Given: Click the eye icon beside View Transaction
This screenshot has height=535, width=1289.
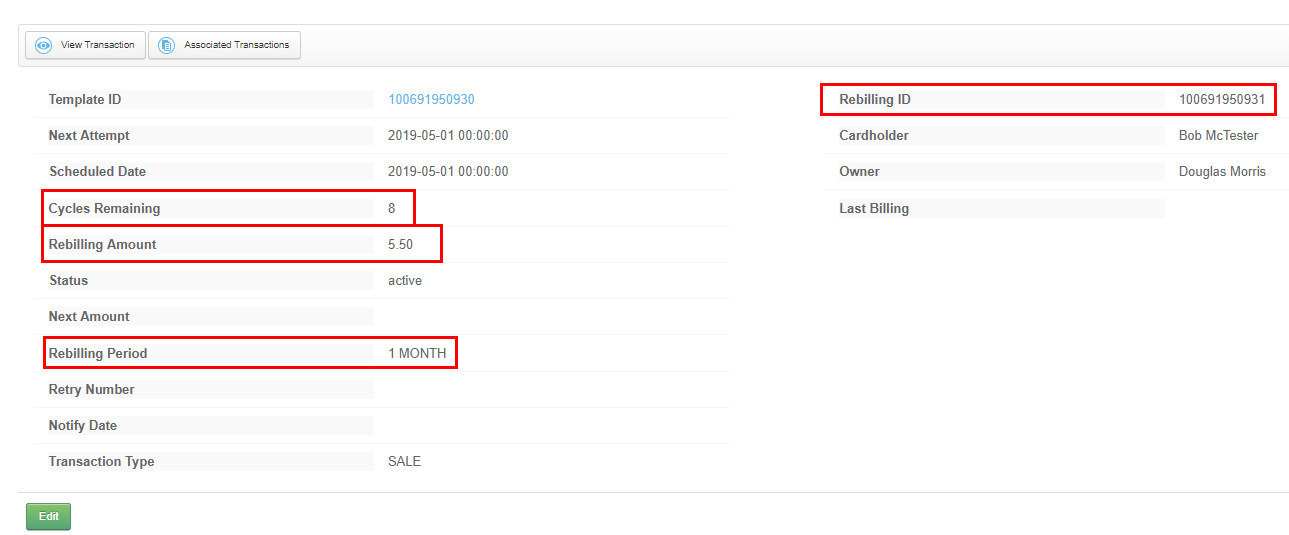Looking at the screenshot, I should click(x=43, y=45).
